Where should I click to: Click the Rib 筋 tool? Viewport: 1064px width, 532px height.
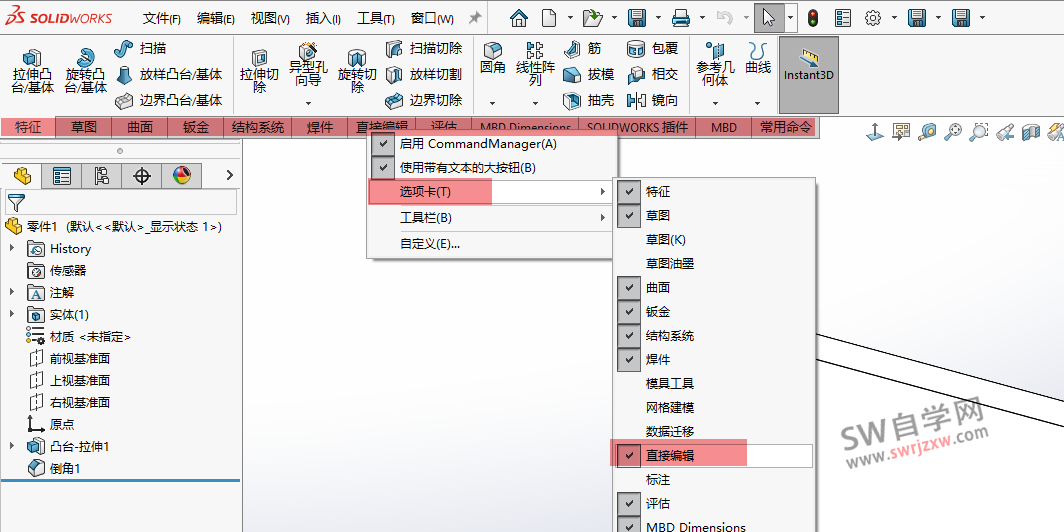click(x=582, y=49)
